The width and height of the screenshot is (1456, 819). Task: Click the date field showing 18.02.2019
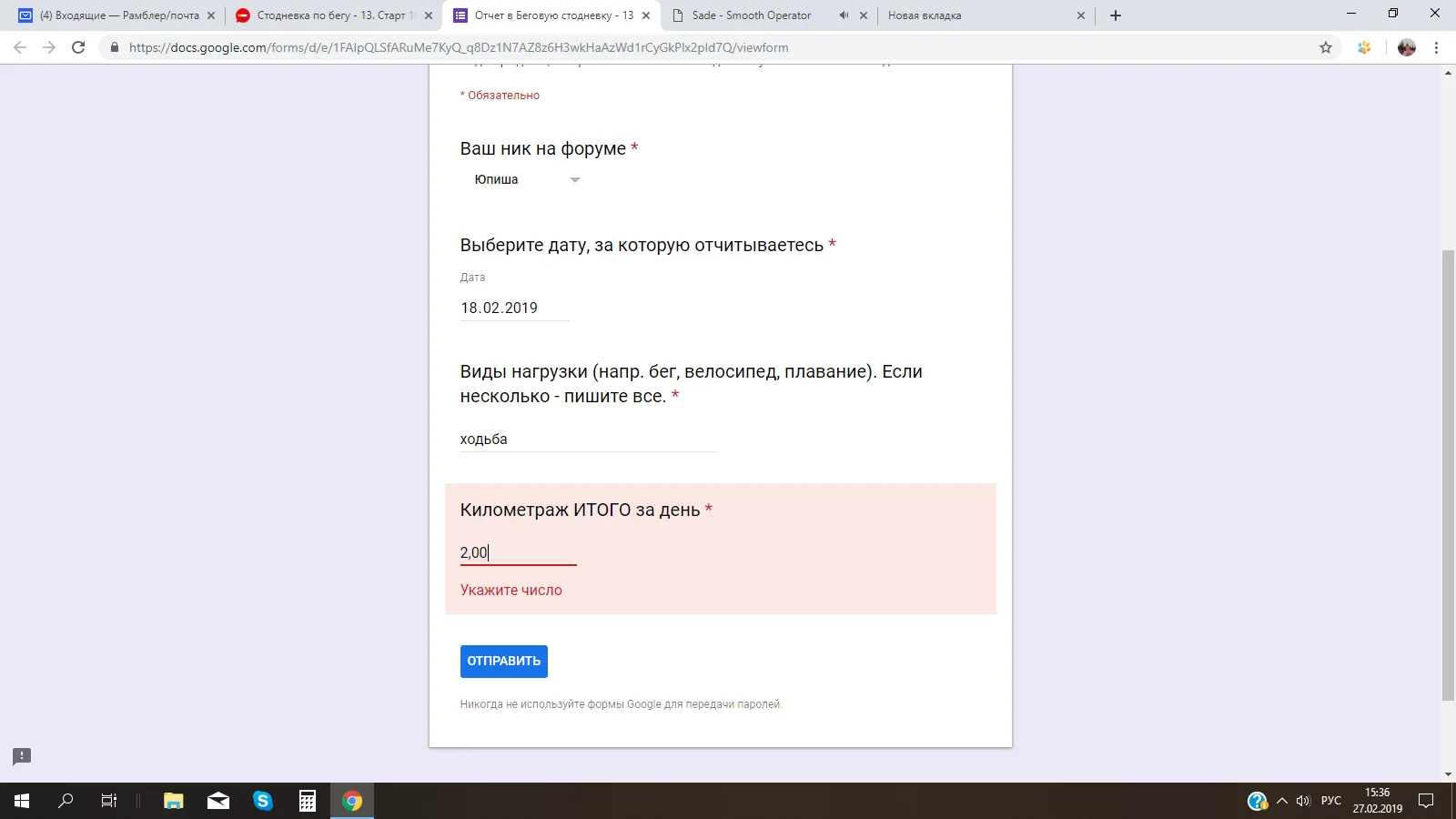(x=514, y=308)
